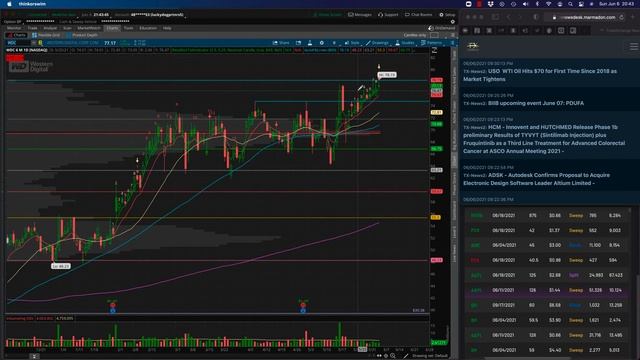Open the Drawing set: Default dropdown
The height and width of the screenshot is (360, 640).
(430, 356)
